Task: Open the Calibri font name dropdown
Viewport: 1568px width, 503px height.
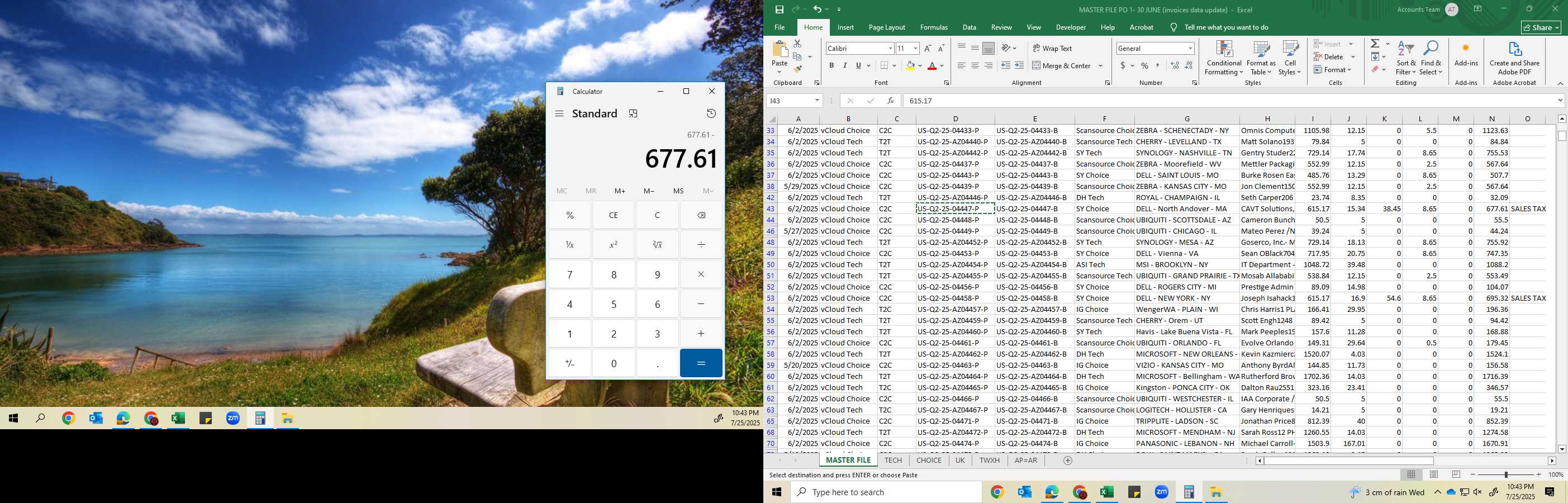Action: pos(890,48)
